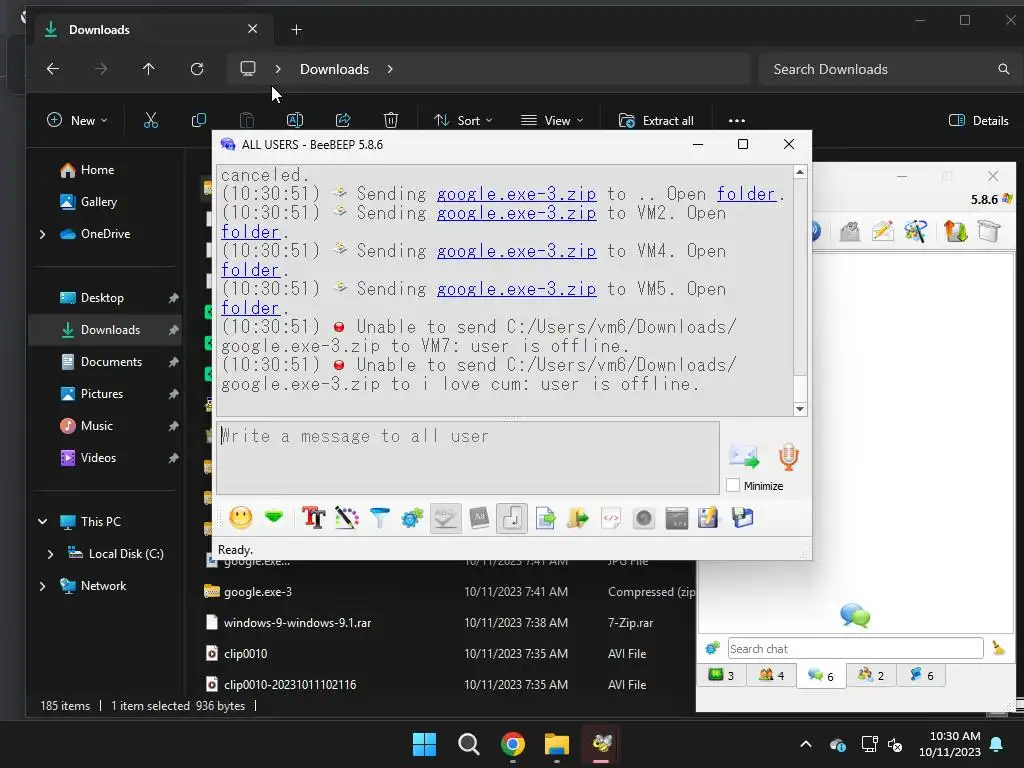
Task: Expand the Local Disk (C:) node
Action: 50,554
